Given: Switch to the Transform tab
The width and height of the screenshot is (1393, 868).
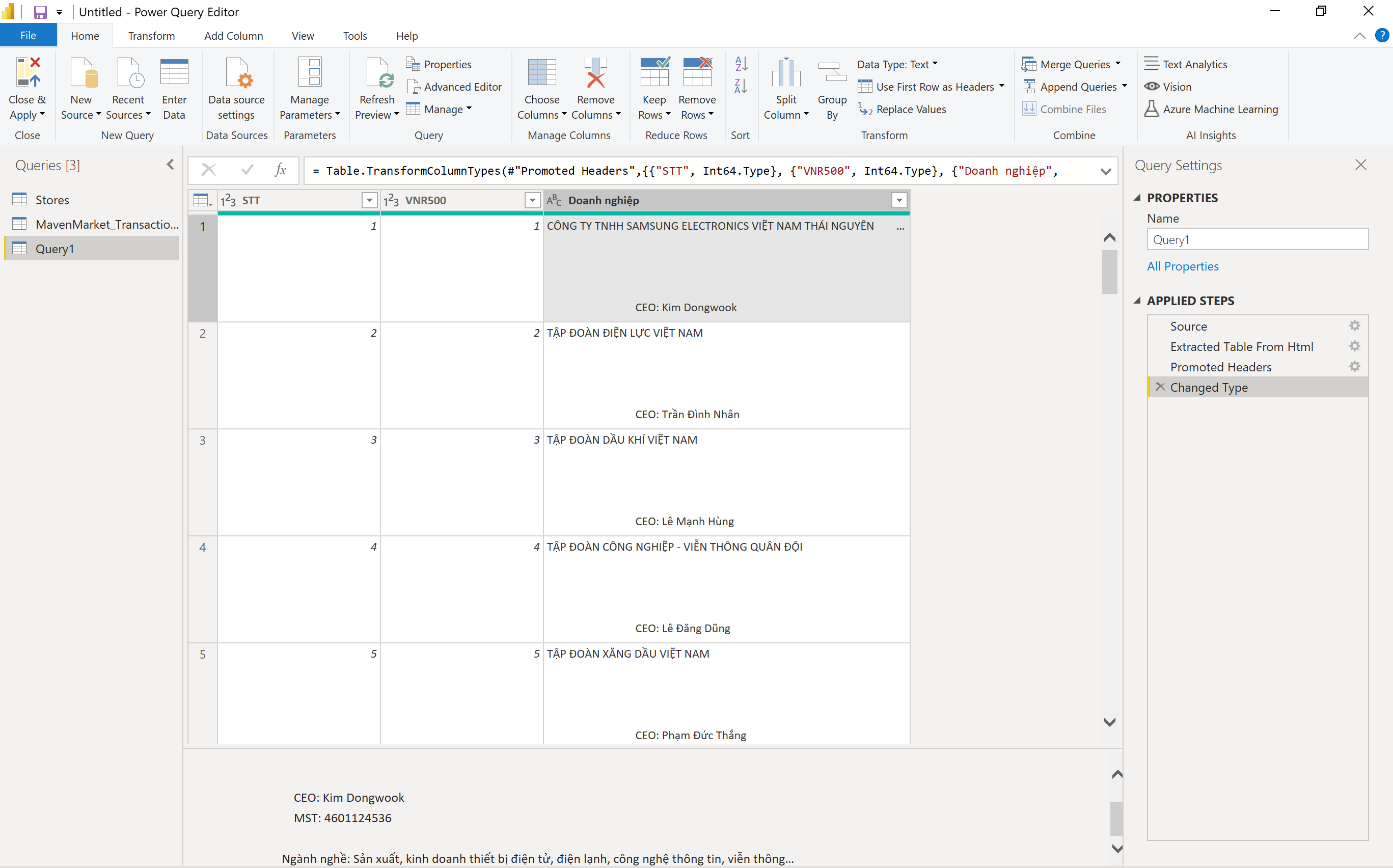Looking at the screenshot, I should coord(152,36).
